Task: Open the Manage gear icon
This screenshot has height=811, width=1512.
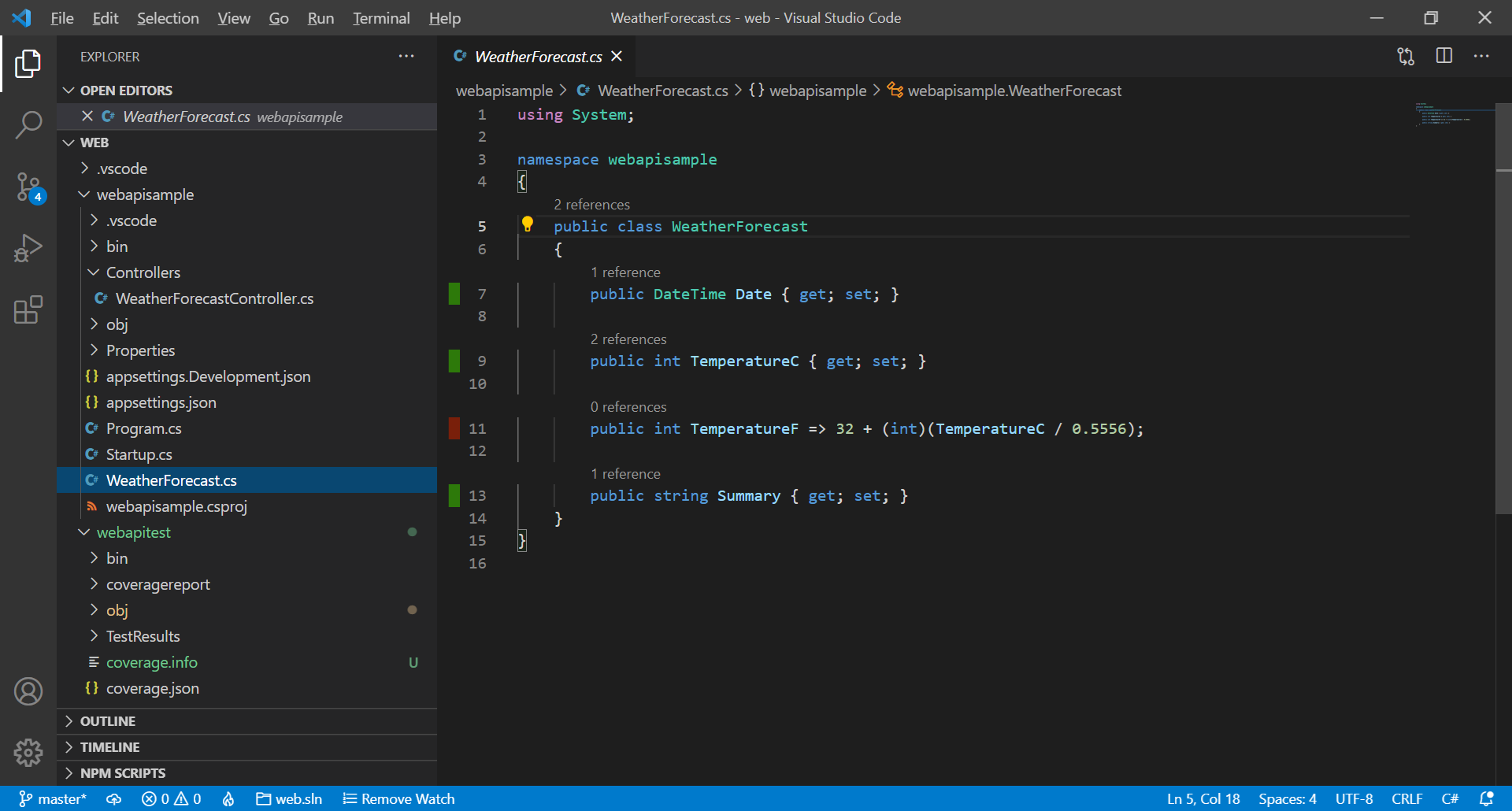Action: [28, 752]
